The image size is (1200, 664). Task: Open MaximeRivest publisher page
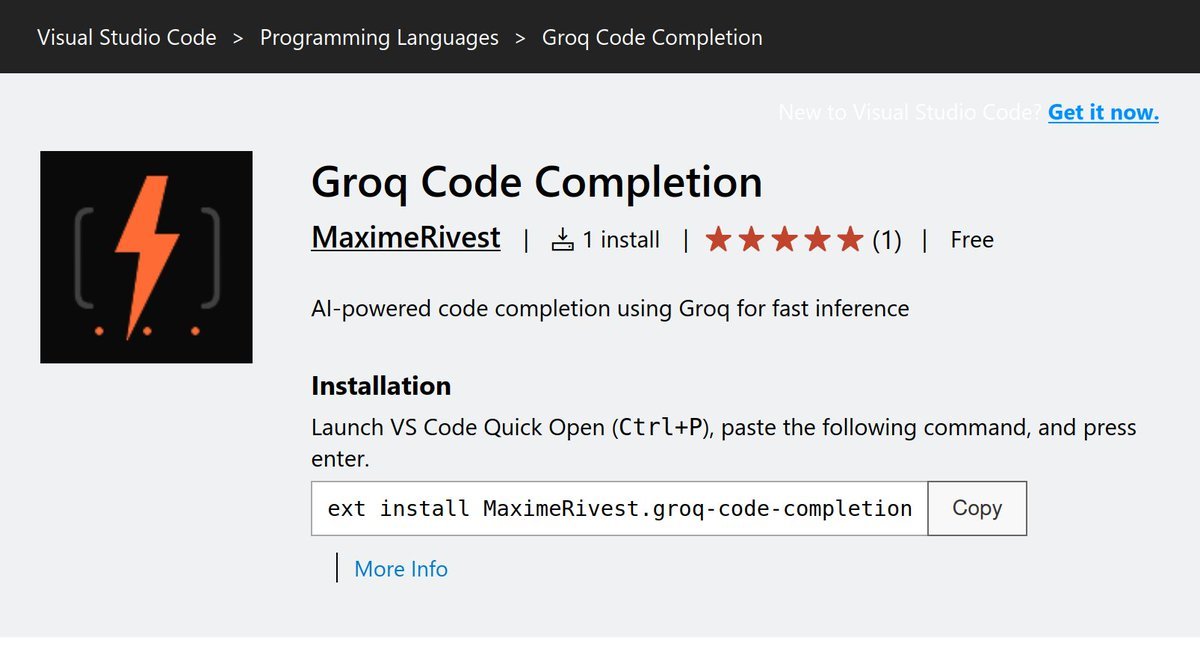tap(406, 238)
